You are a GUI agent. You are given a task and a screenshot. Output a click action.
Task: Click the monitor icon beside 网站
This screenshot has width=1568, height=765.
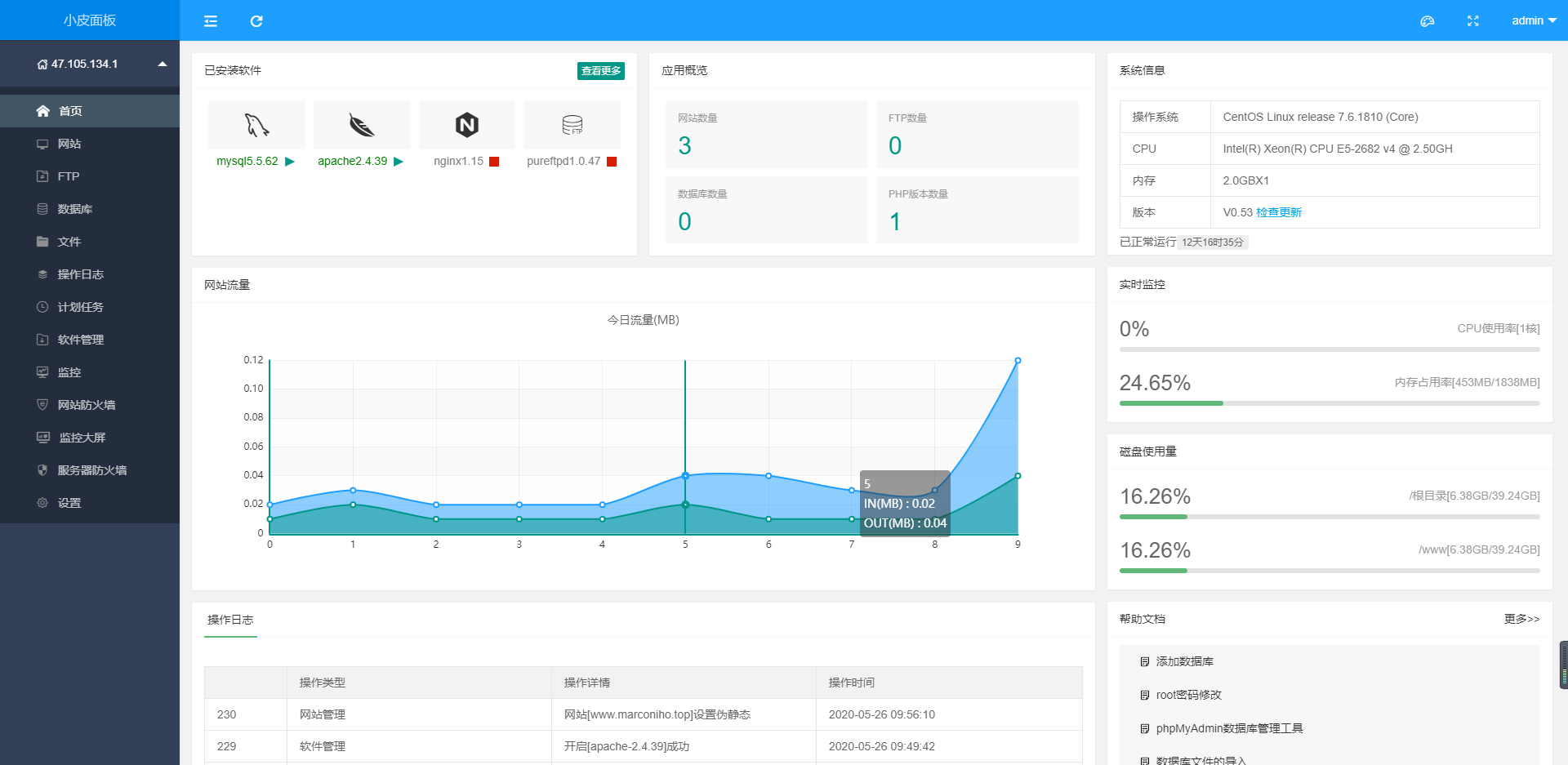[x=42, y=144]
